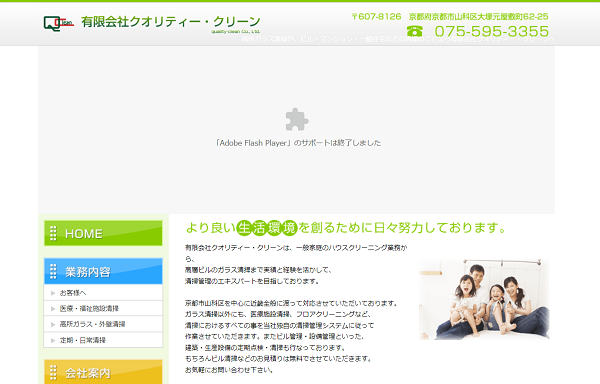Open the 業務内容 menu header
This screenshot has height=384, width=600.
[x=103, y=271]
